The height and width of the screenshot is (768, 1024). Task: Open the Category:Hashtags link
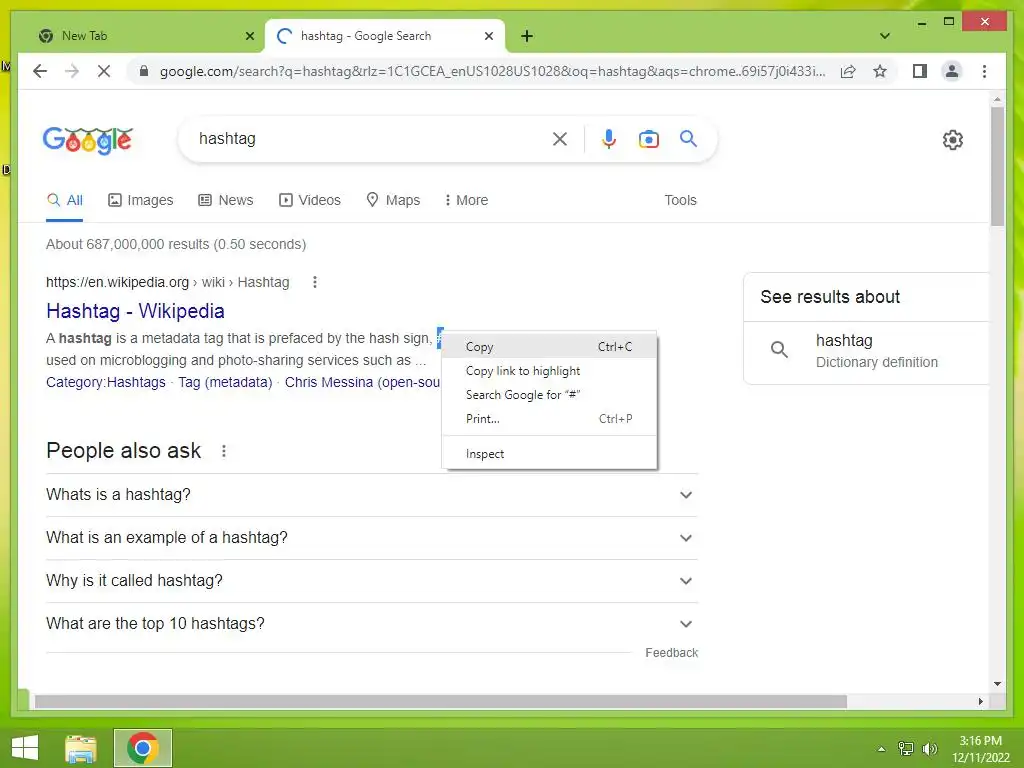coord(106,382)
